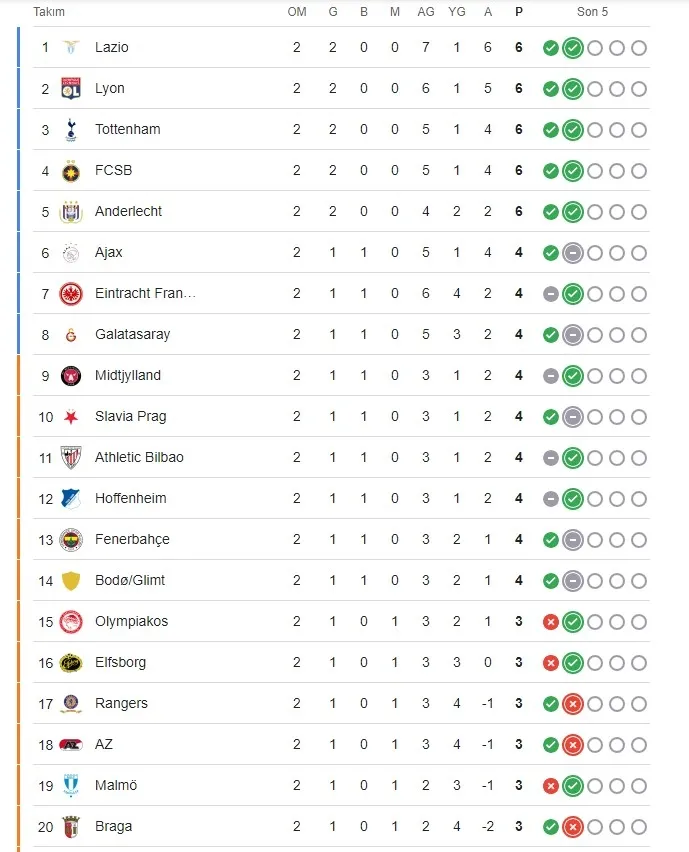Click the AG goals-for column header
Viewport: 689px width, 852px height.
426,12
